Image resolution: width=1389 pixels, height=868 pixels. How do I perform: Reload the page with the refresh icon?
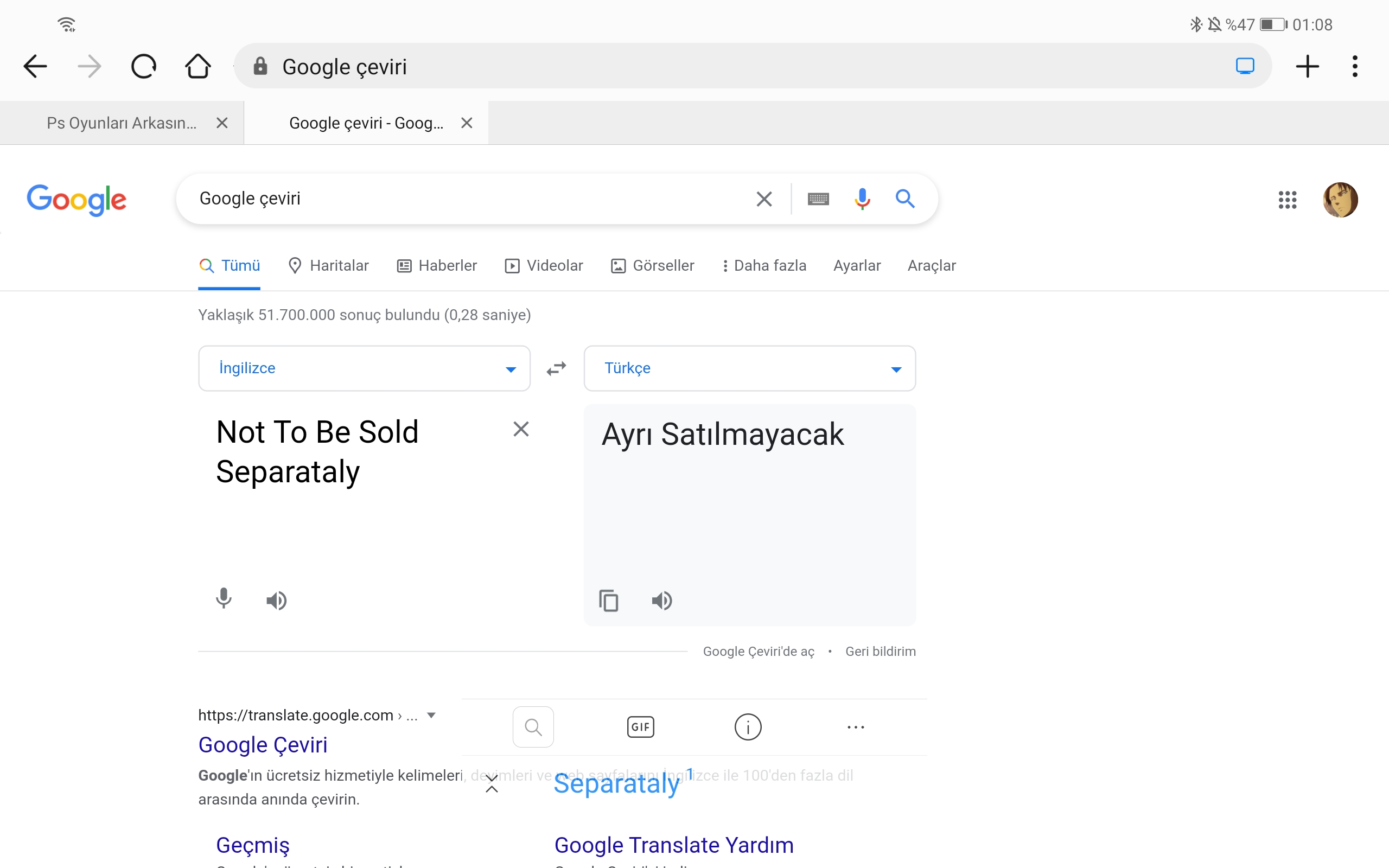143,67
